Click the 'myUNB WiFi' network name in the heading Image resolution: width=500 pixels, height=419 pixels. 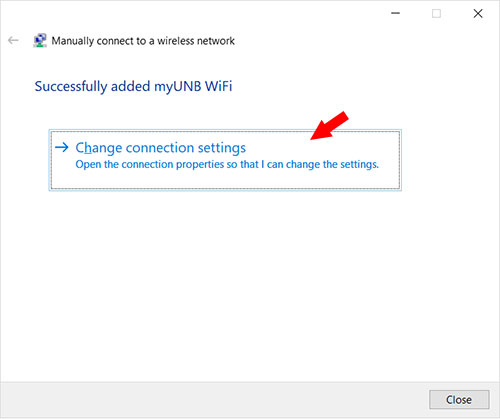(x=193, y=86)
